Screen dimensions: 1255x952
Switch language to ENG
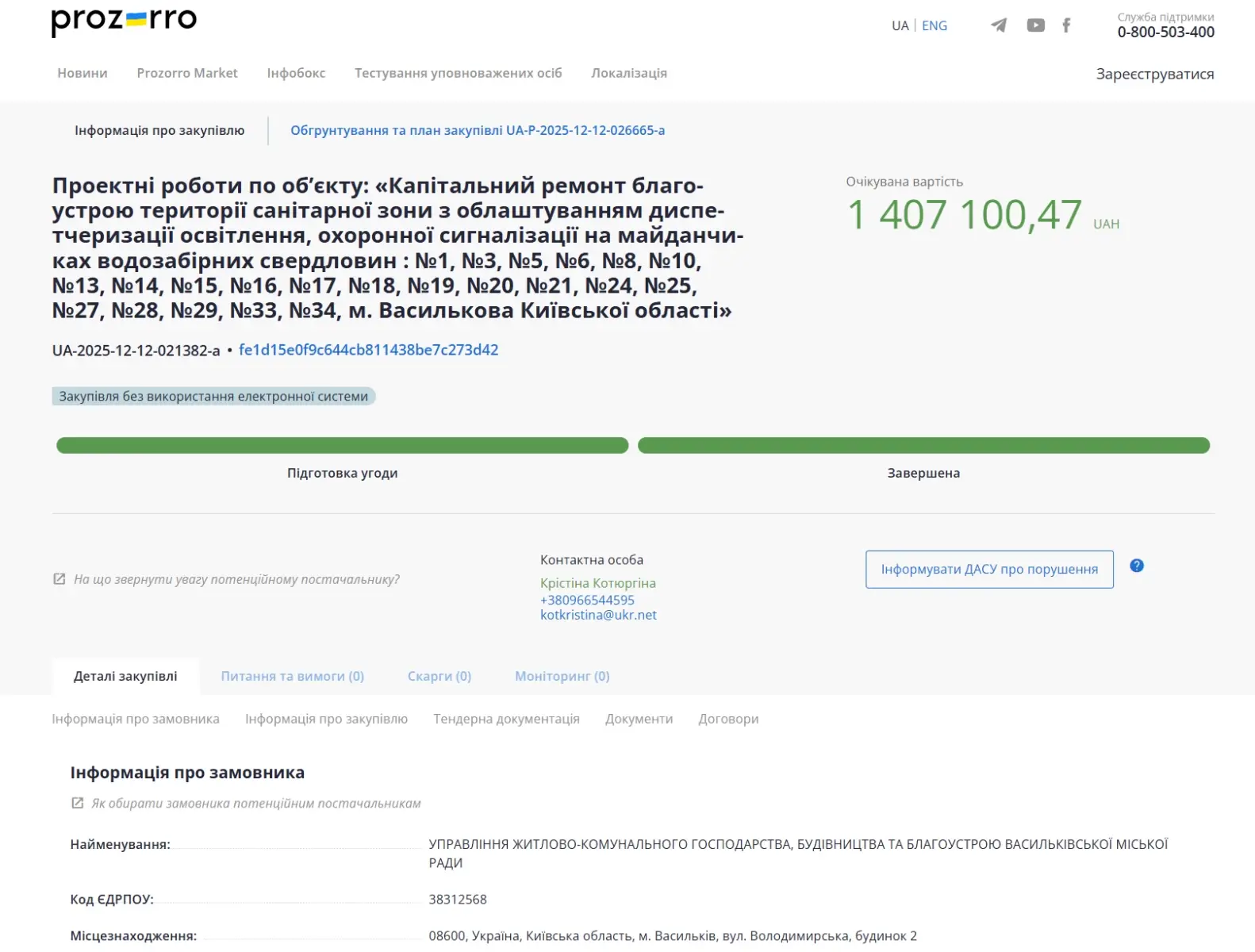click(x=935, y=25)
